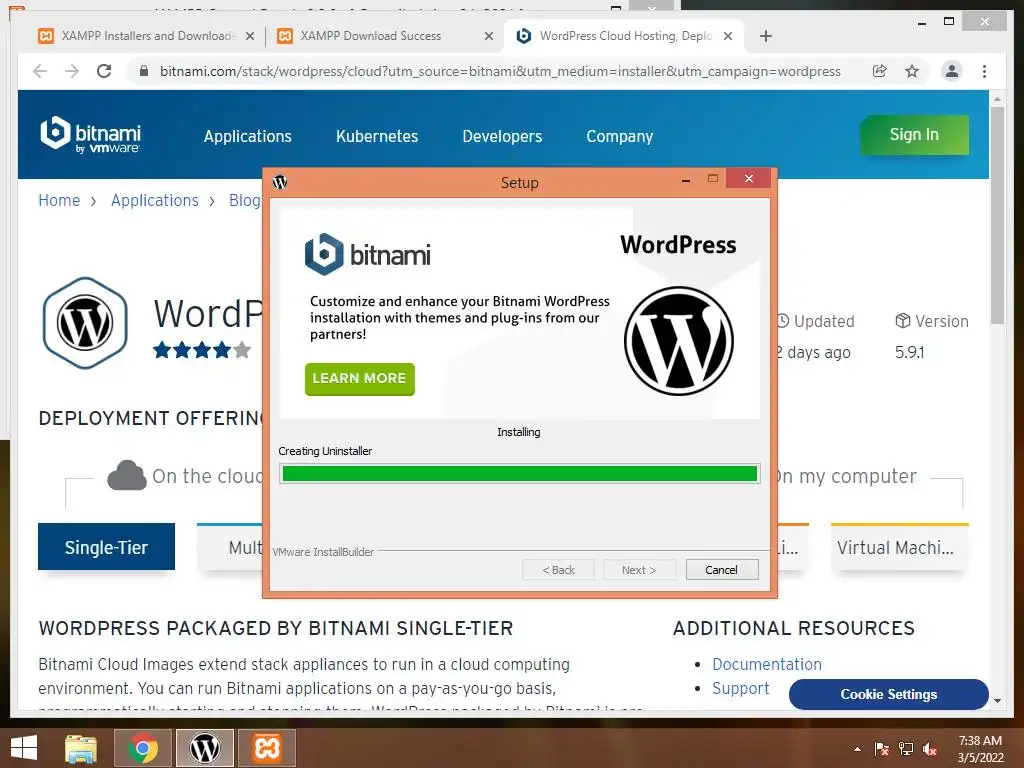The image size is (1024, 768).
Task: Switch to Chrome in the taskbar
Action: coord(143,748)
